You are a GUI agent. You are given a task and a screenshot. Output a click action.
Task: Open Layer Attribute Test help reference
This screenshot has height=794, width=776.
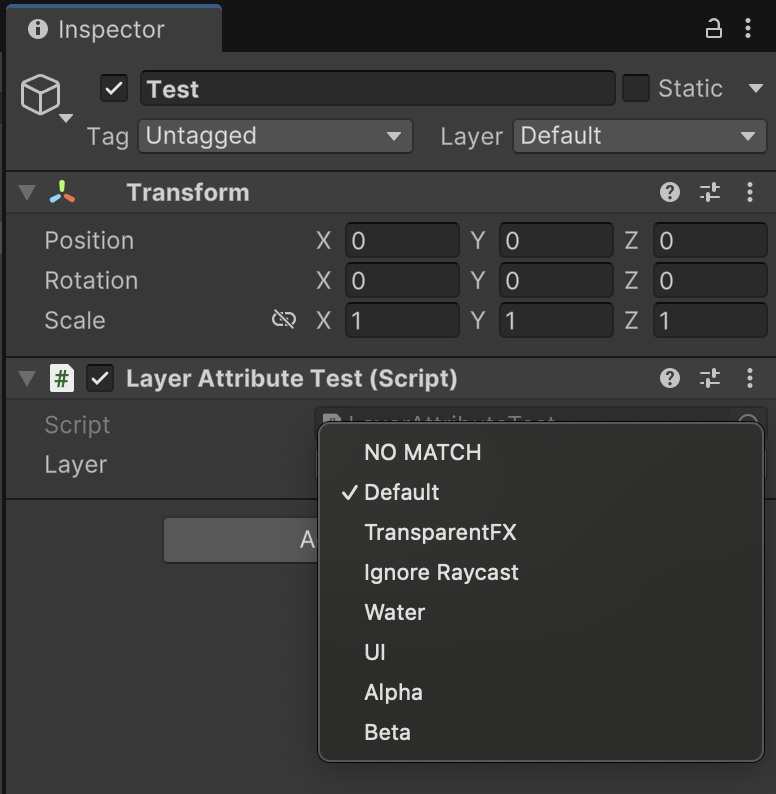(x=670, y=378)
